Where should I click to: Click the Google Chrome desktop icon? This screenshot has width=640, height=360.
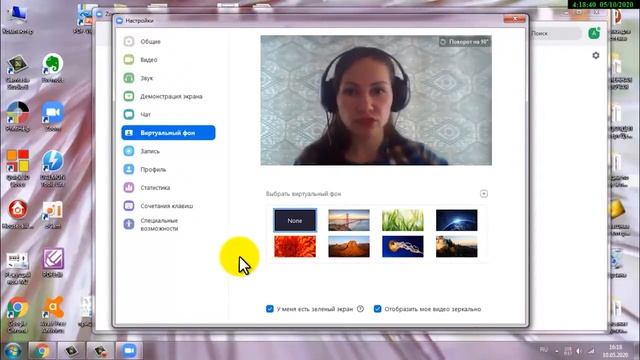[x=17, y=314]
